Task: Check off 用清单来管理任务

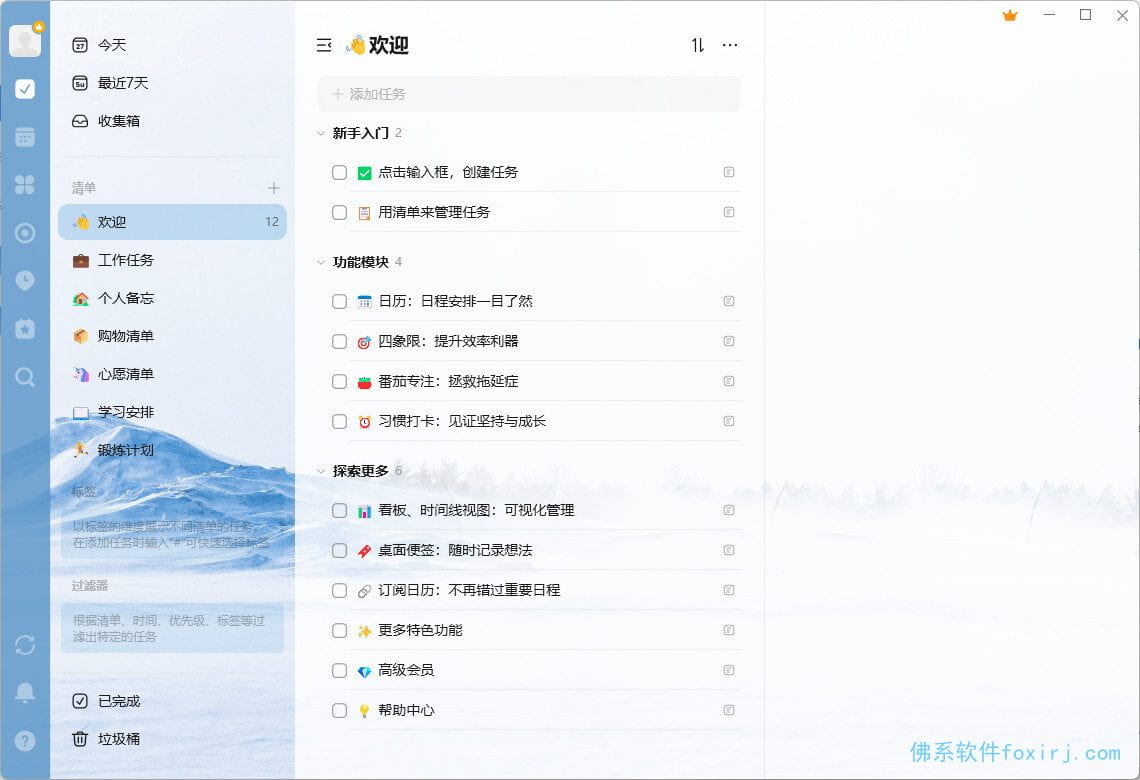Action: coord(340,212)
